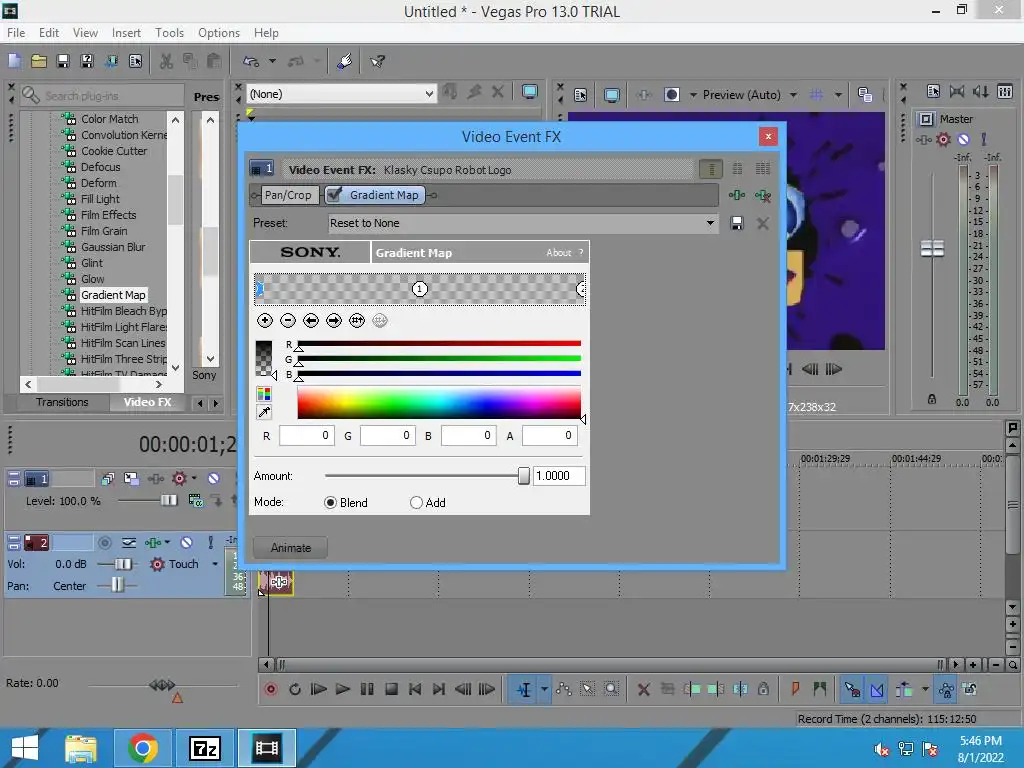Screen dimensions: 1024x768
Task: Open edit tool dropdown arrow in timeline toolbar
Action: coord(544,689)
